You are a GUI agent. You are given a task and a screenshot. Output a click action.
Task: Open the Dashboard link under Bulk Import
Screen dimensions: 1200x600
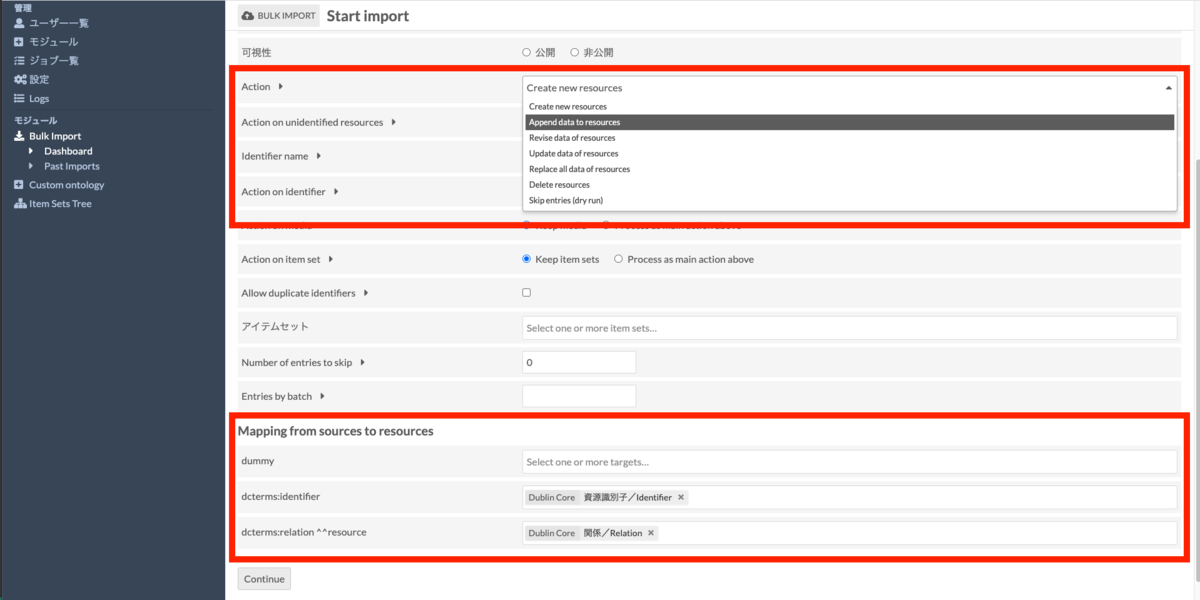pyautogui.click(x=68, y=151)
